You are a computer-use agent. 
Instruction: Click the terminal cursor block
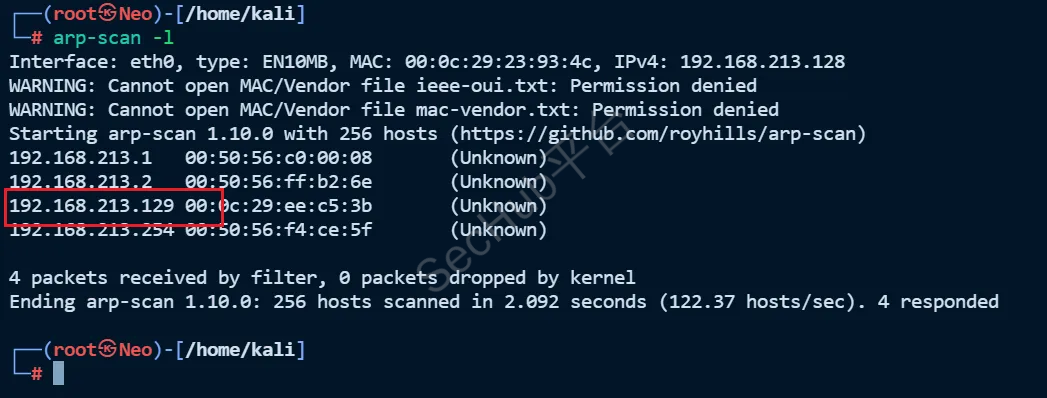(58, 373)
